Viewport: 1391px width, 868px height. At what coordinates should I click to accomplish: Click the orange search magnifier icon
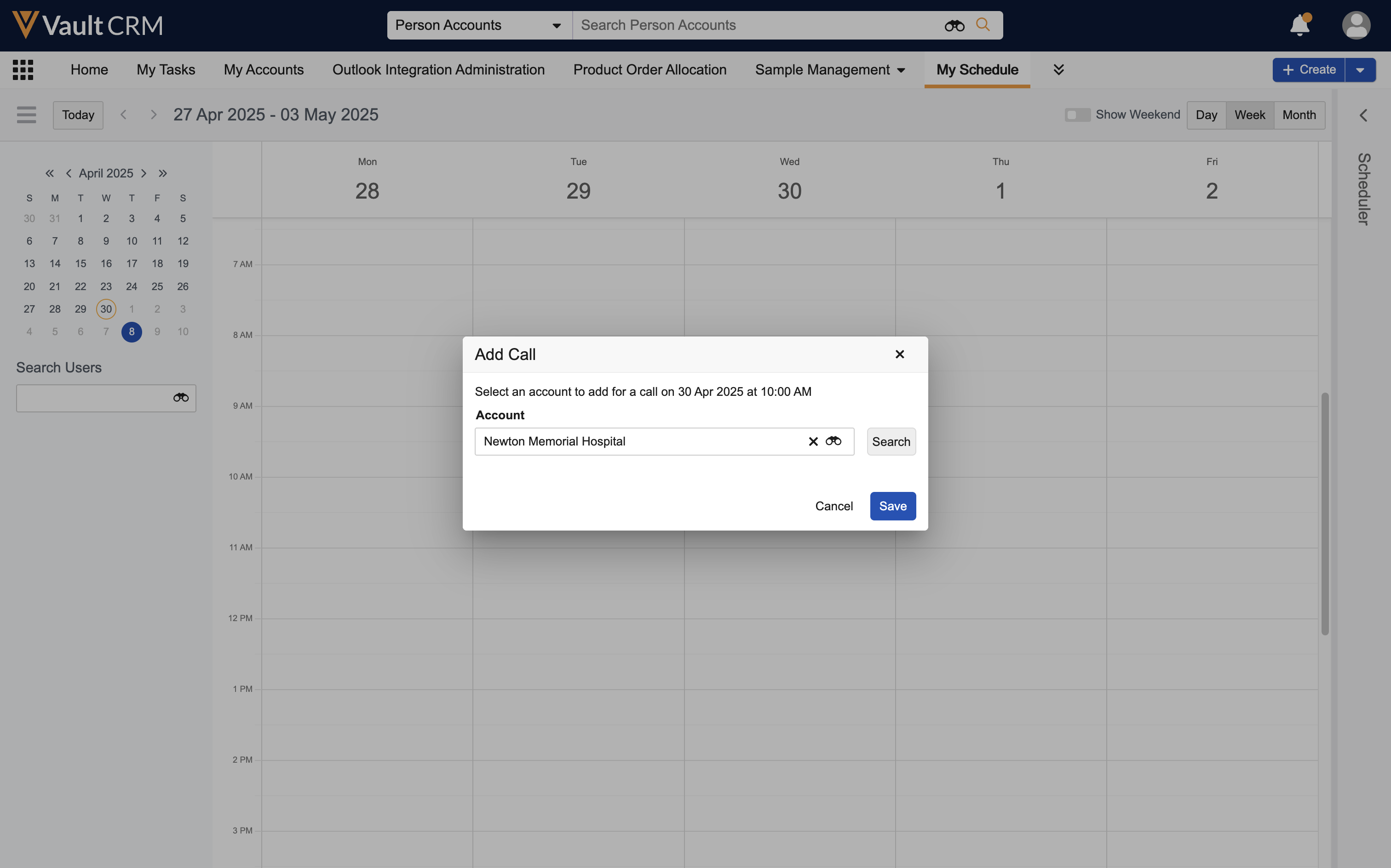click(x=983, y=25)
